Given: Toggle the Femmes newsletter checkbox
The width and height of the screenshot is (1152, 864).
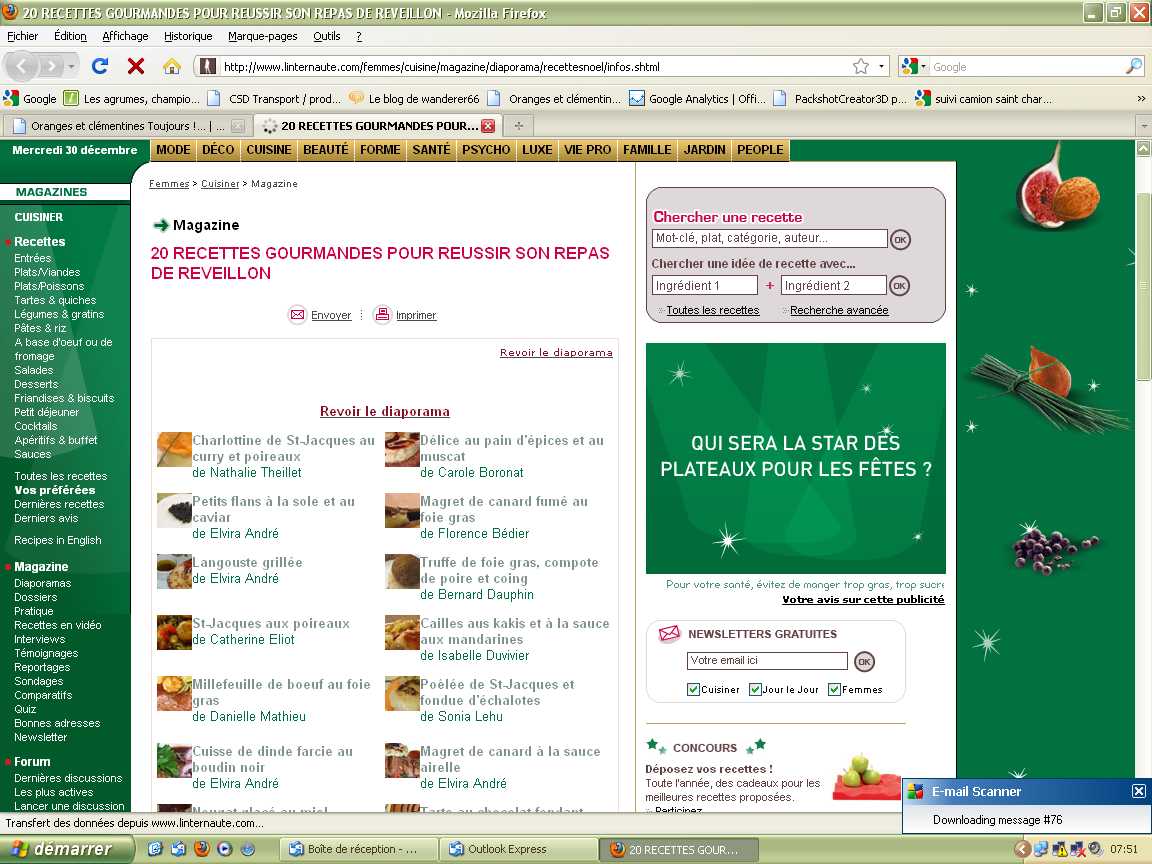Looking at the screenshot, I should 834,689.
